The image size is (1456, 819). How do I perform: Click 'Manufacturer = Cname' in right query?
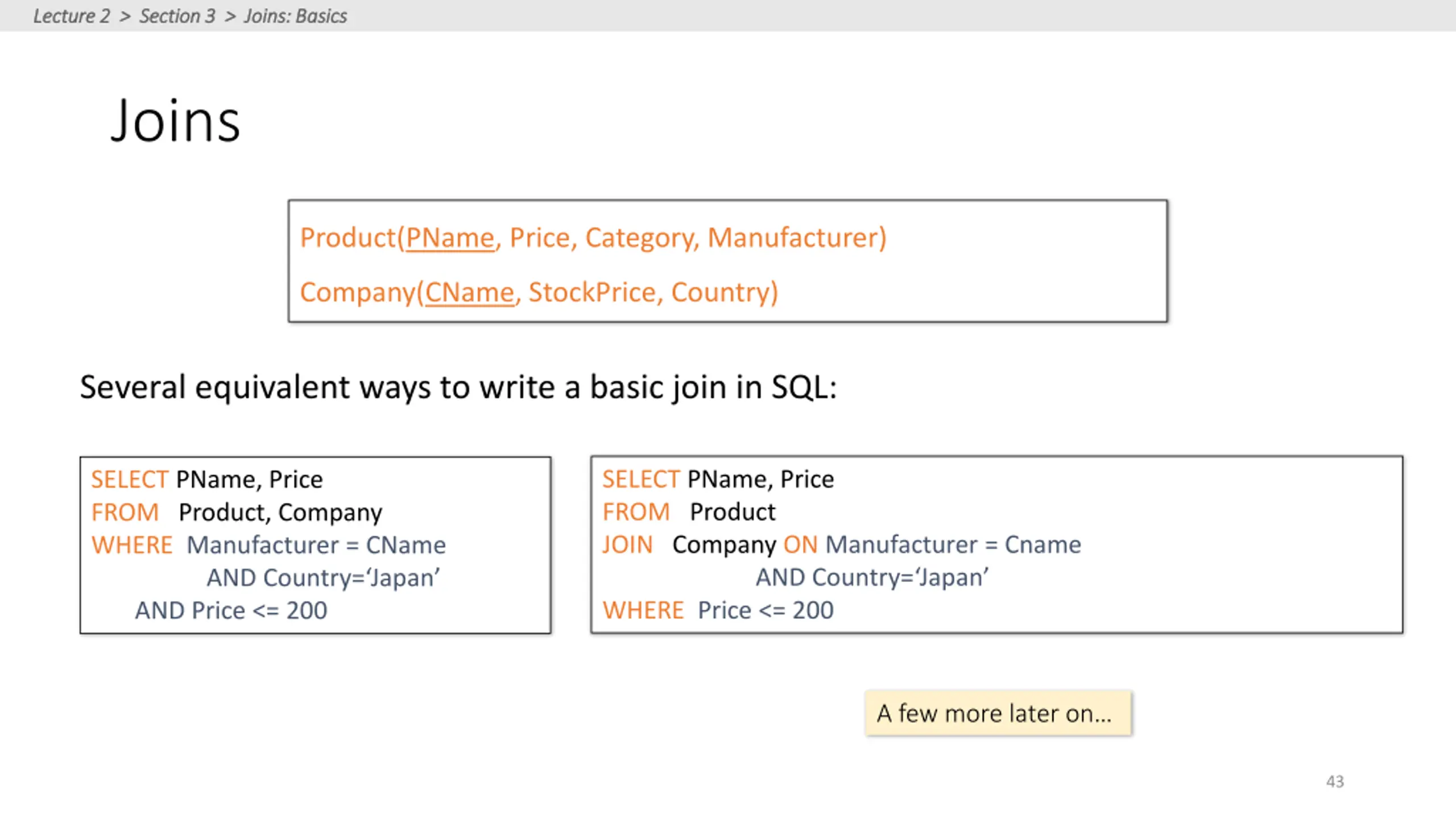953,544
